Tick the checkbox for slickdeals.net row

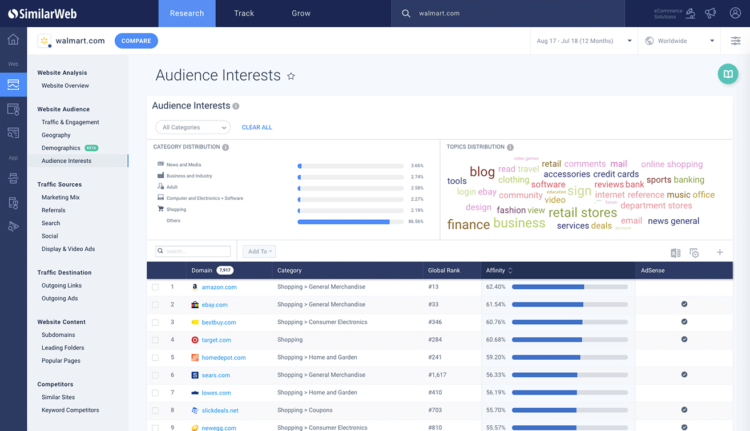click(155, 410)
